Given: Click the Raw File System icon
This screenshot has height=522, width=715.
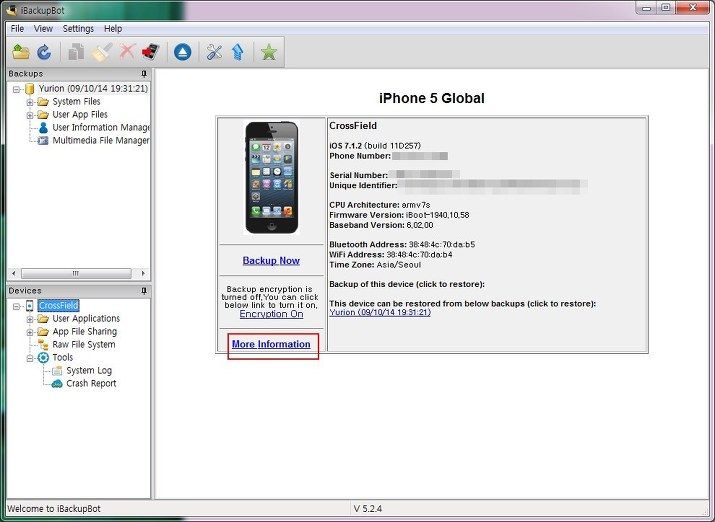Looking at the screenshot, I should 43,345.
